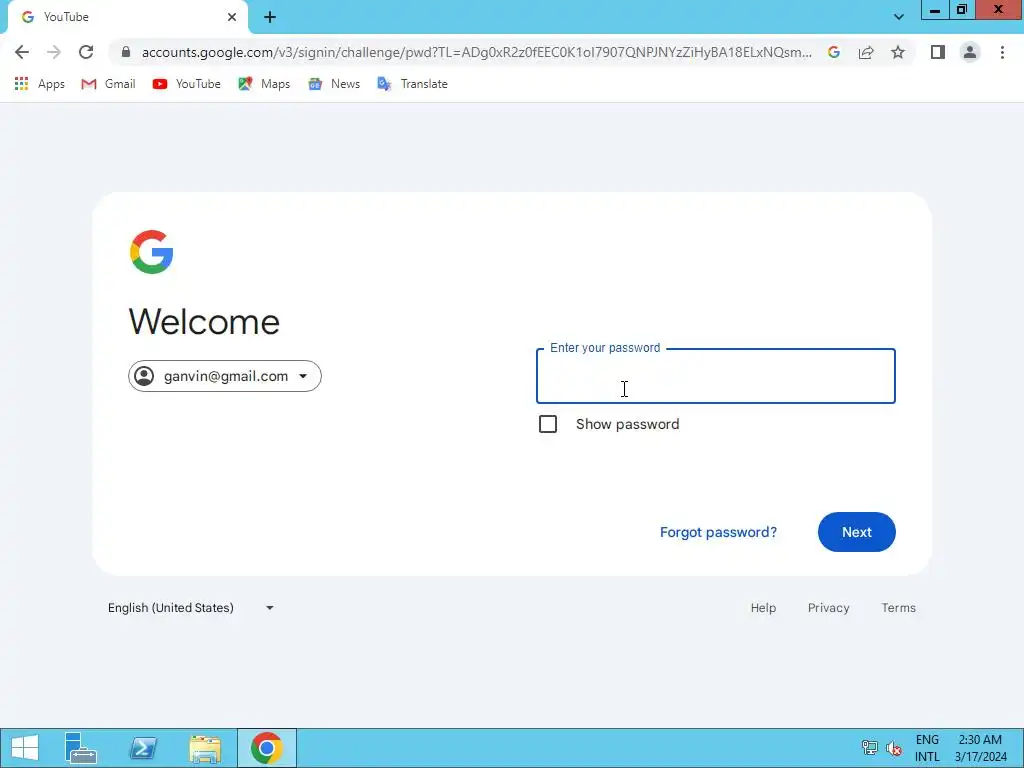Viewport: 1024px width, 768px height.
Task: Click the browser forward arrow
Action: 54,52
